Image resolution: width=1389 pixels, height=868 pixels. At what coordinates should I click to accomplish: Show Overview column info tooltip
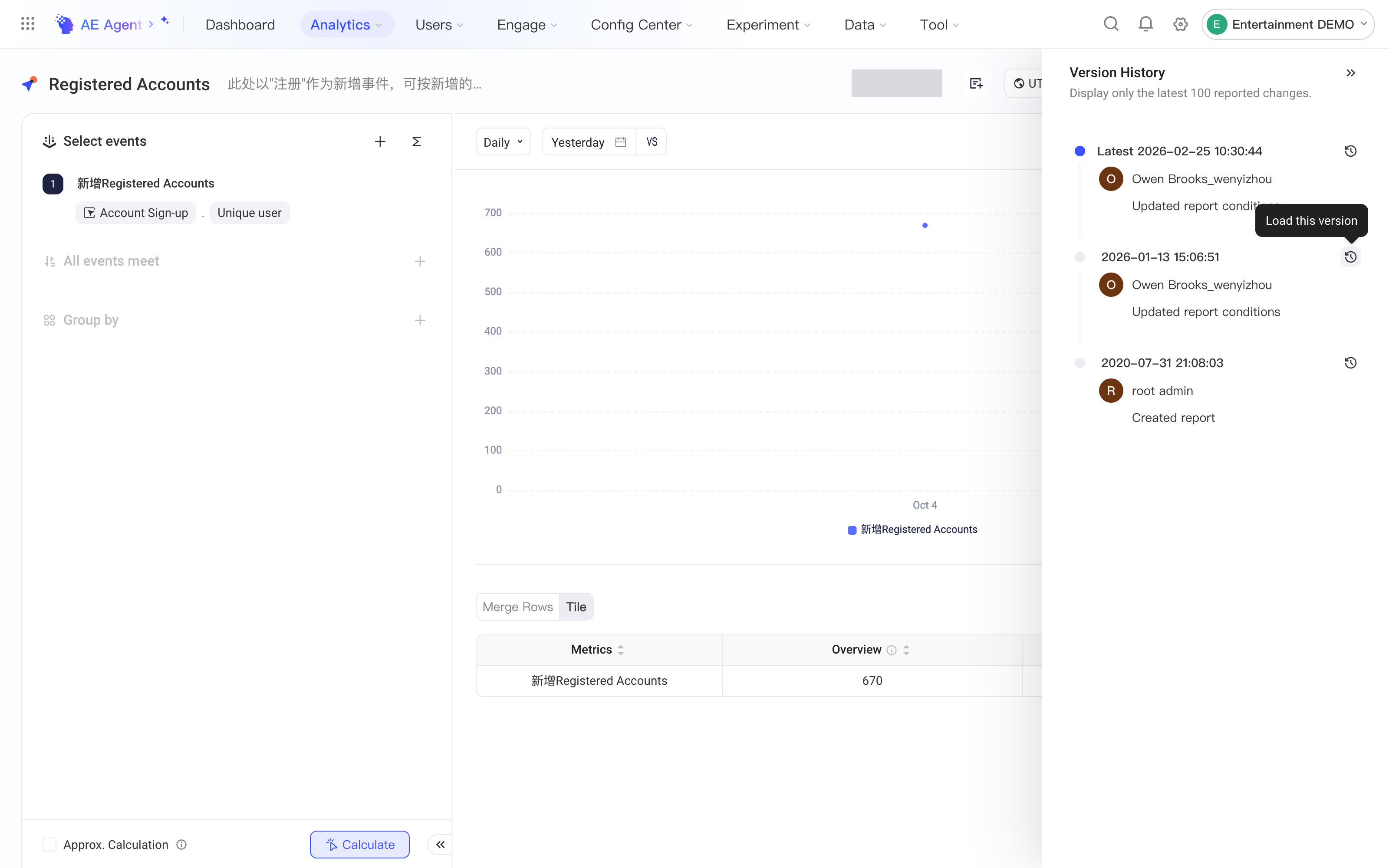(892, 650)
